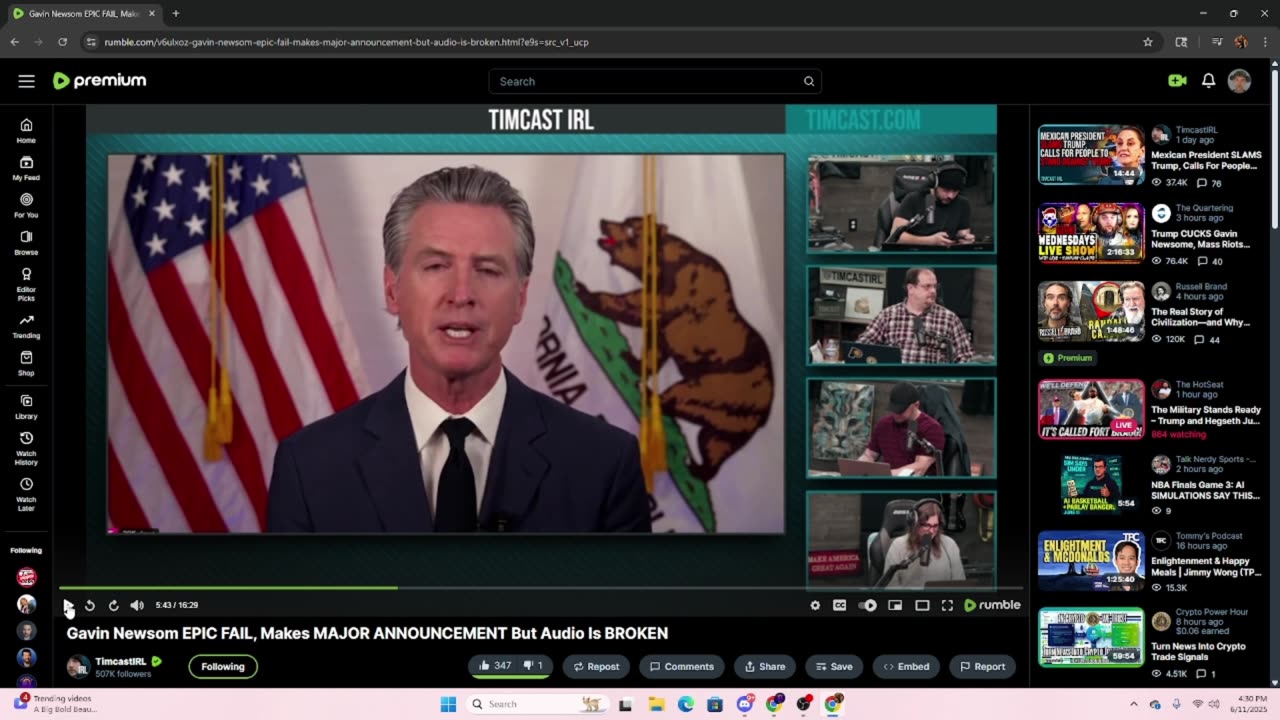Open Browse in the sidebar
This screenshot has height=720, width=1280.
(26, 243)
